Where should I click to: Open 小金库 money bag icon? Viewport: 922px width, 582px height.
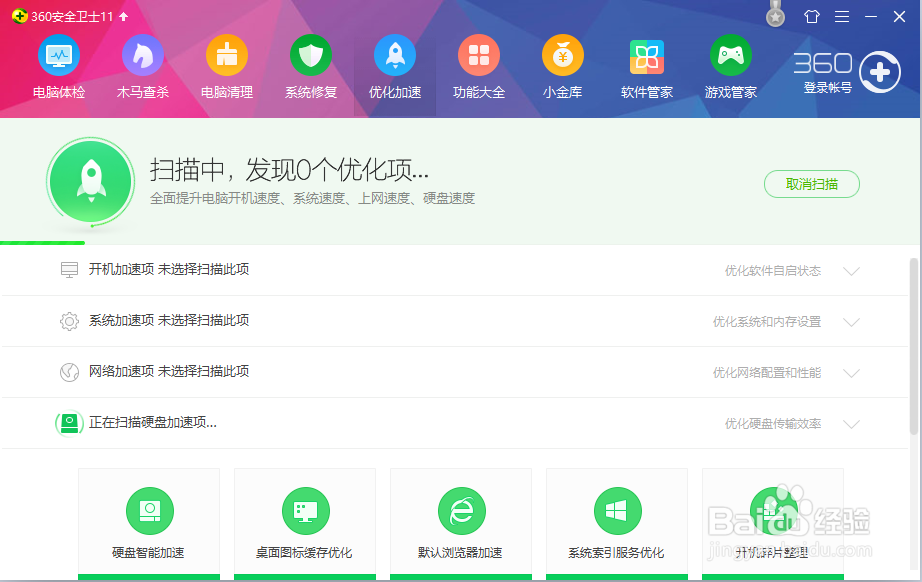click(563, 55)
